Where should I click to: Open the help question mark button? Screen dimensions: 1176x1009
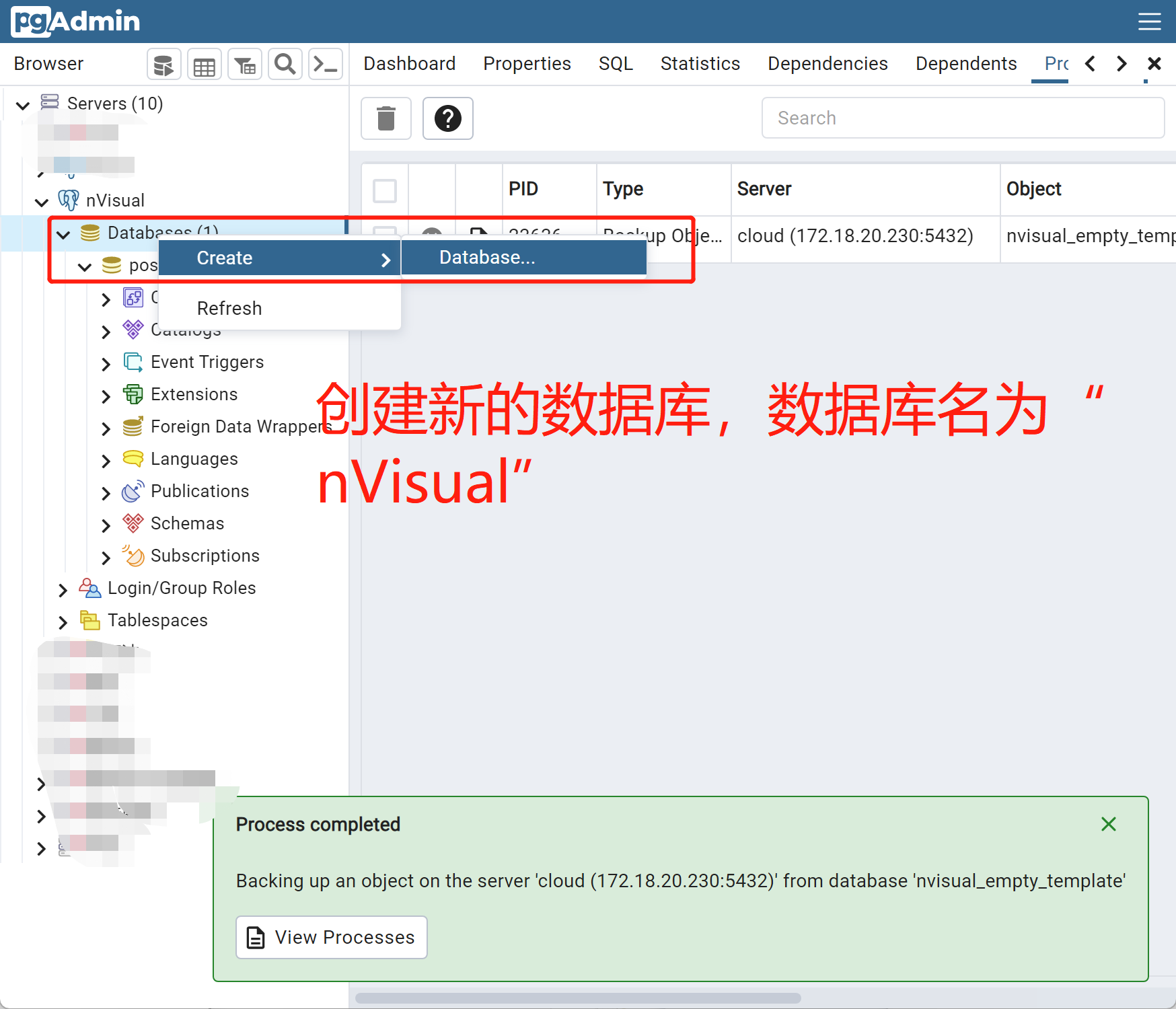coord(448,118)
